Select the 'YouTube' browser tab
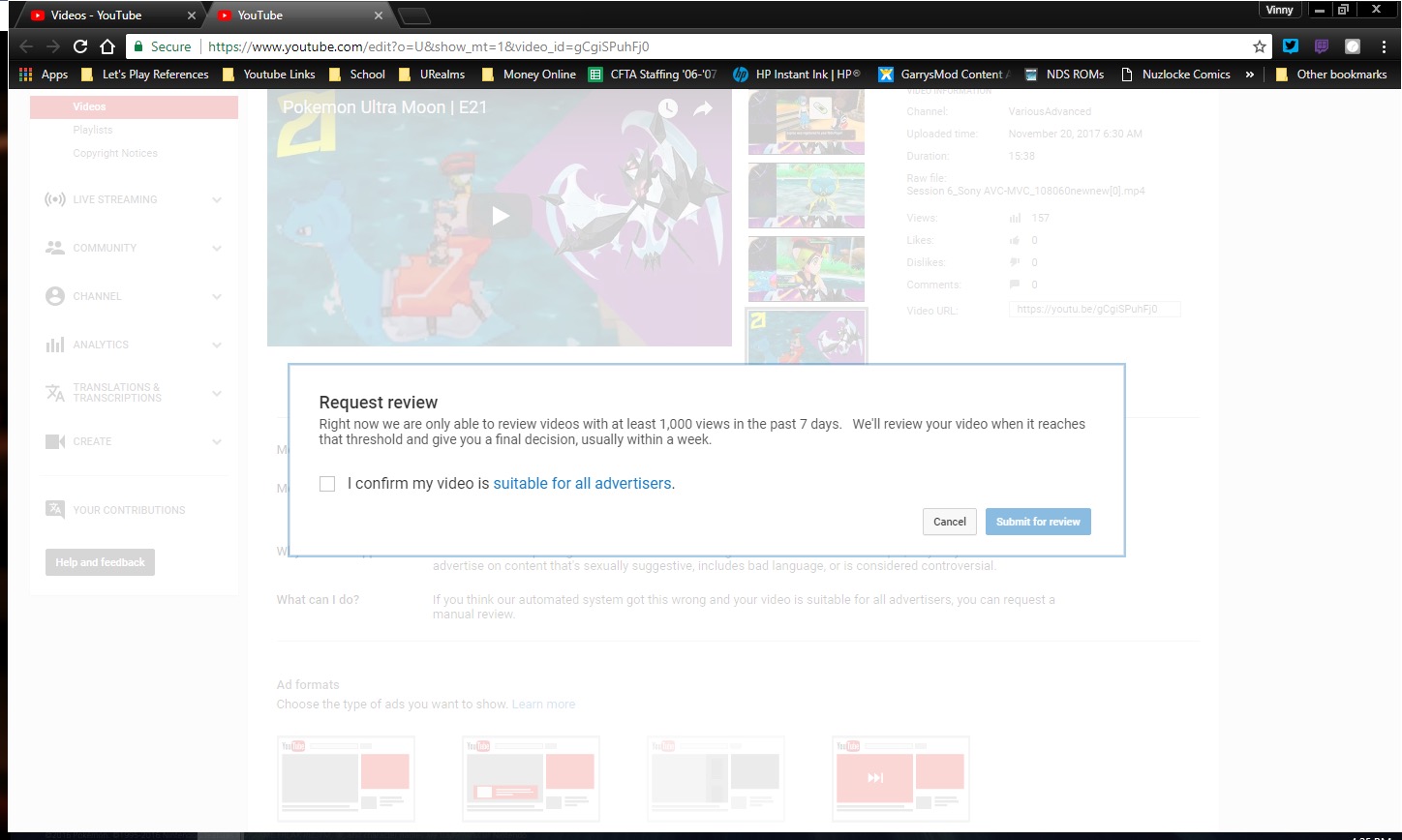1402x840 pixels. 301,15
